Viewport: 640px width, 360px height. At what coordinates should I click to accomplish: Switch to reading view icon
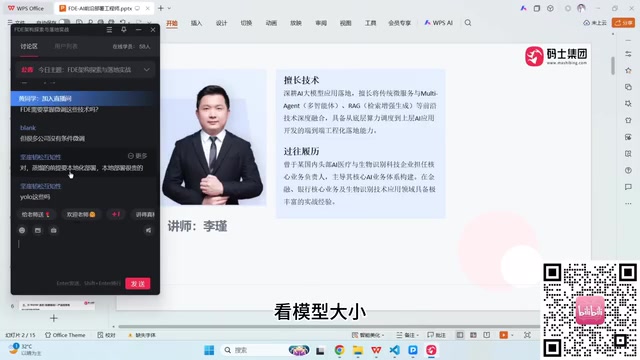click(487, 335)
